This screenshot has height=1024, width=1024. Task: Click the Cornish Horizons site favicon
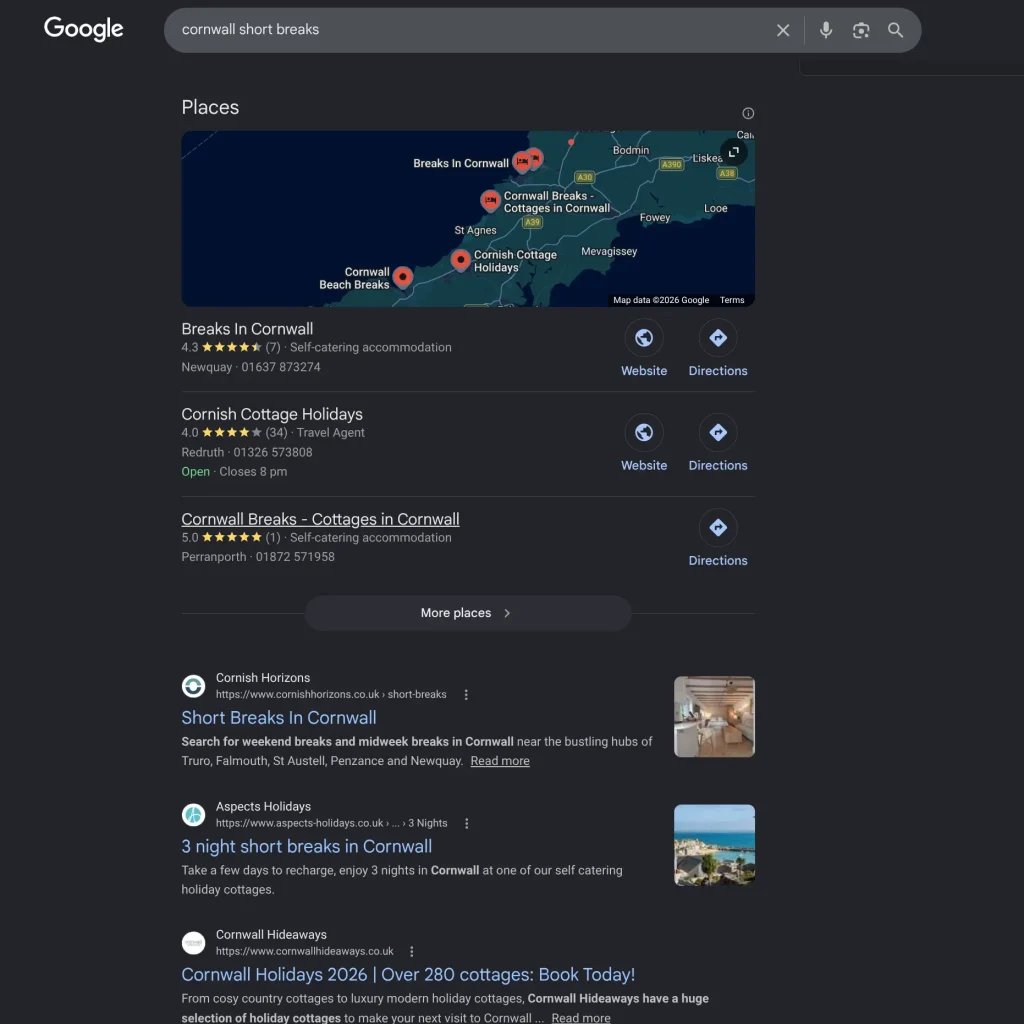pyautogui.click(x=193, y=686)
